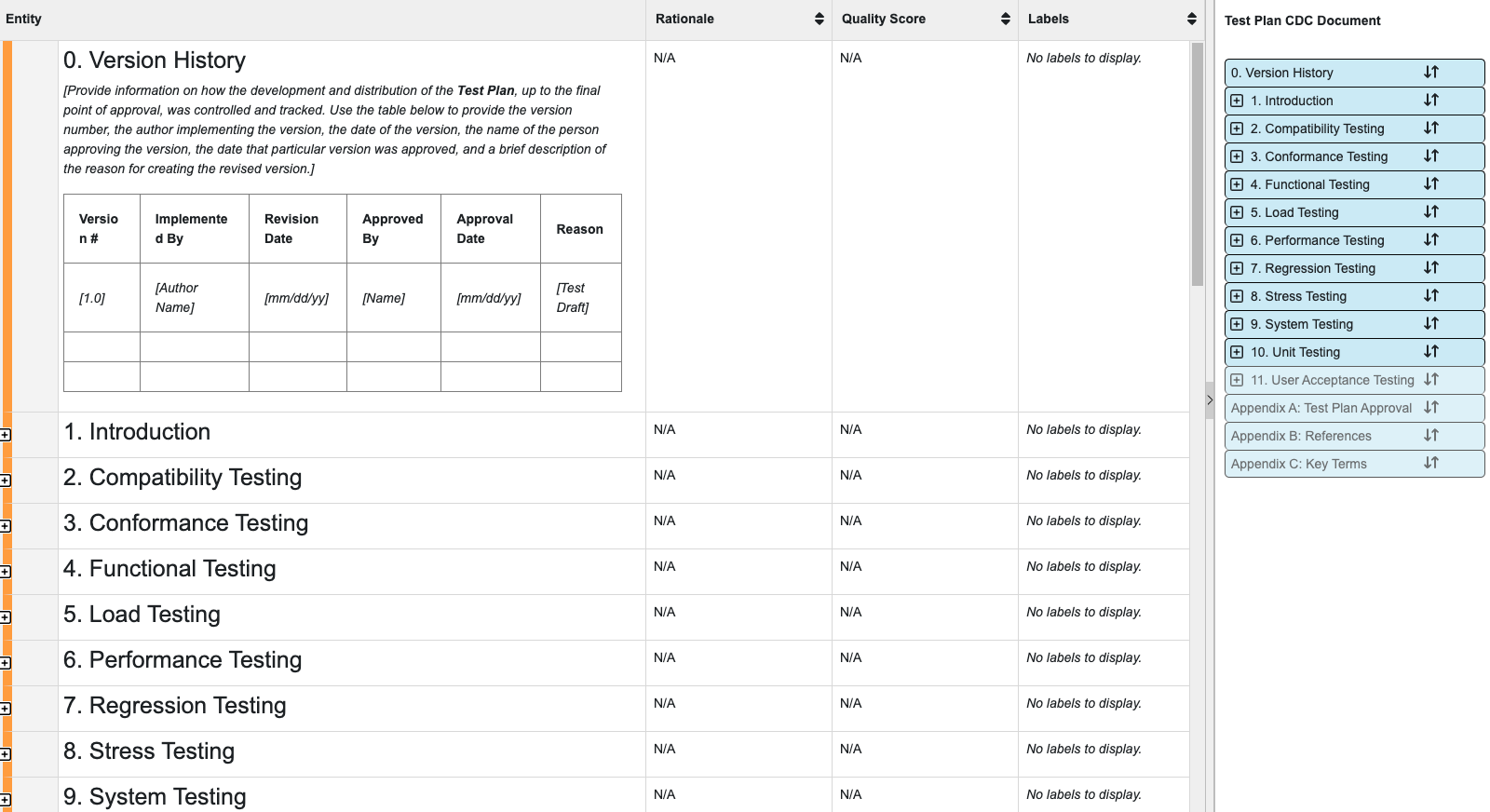Expand the 3. Conformance Testing outline node
This screenshot has height=812, width=1490.
(1237, 156)
